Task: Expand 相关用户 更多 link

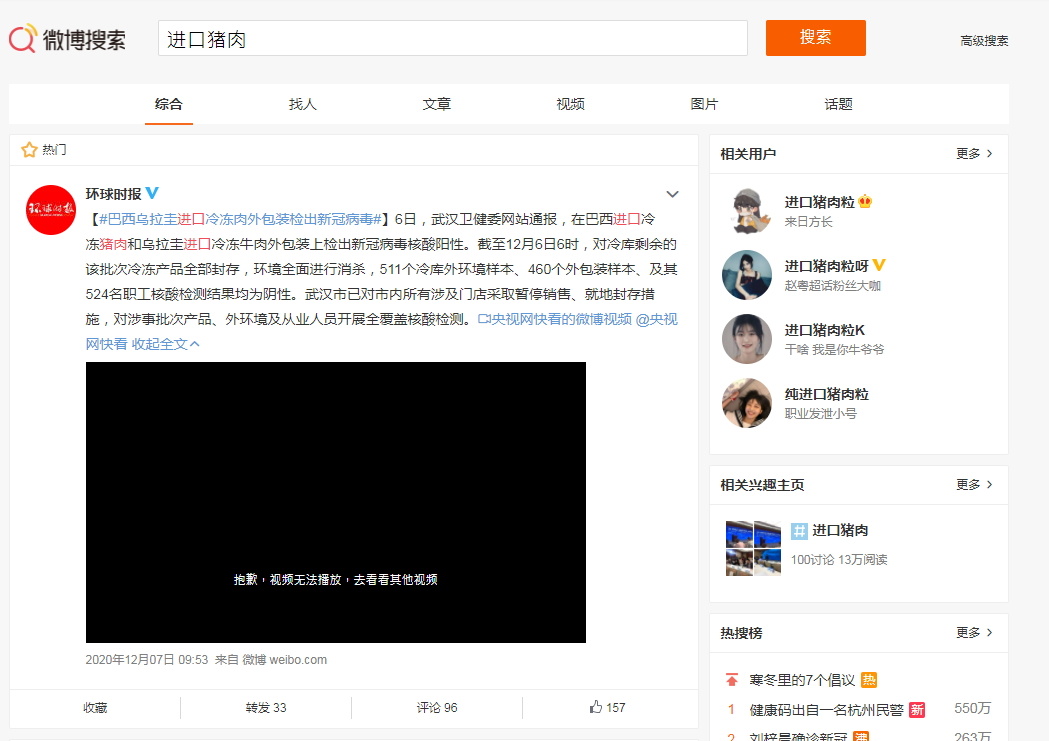Action: (974, 154)
